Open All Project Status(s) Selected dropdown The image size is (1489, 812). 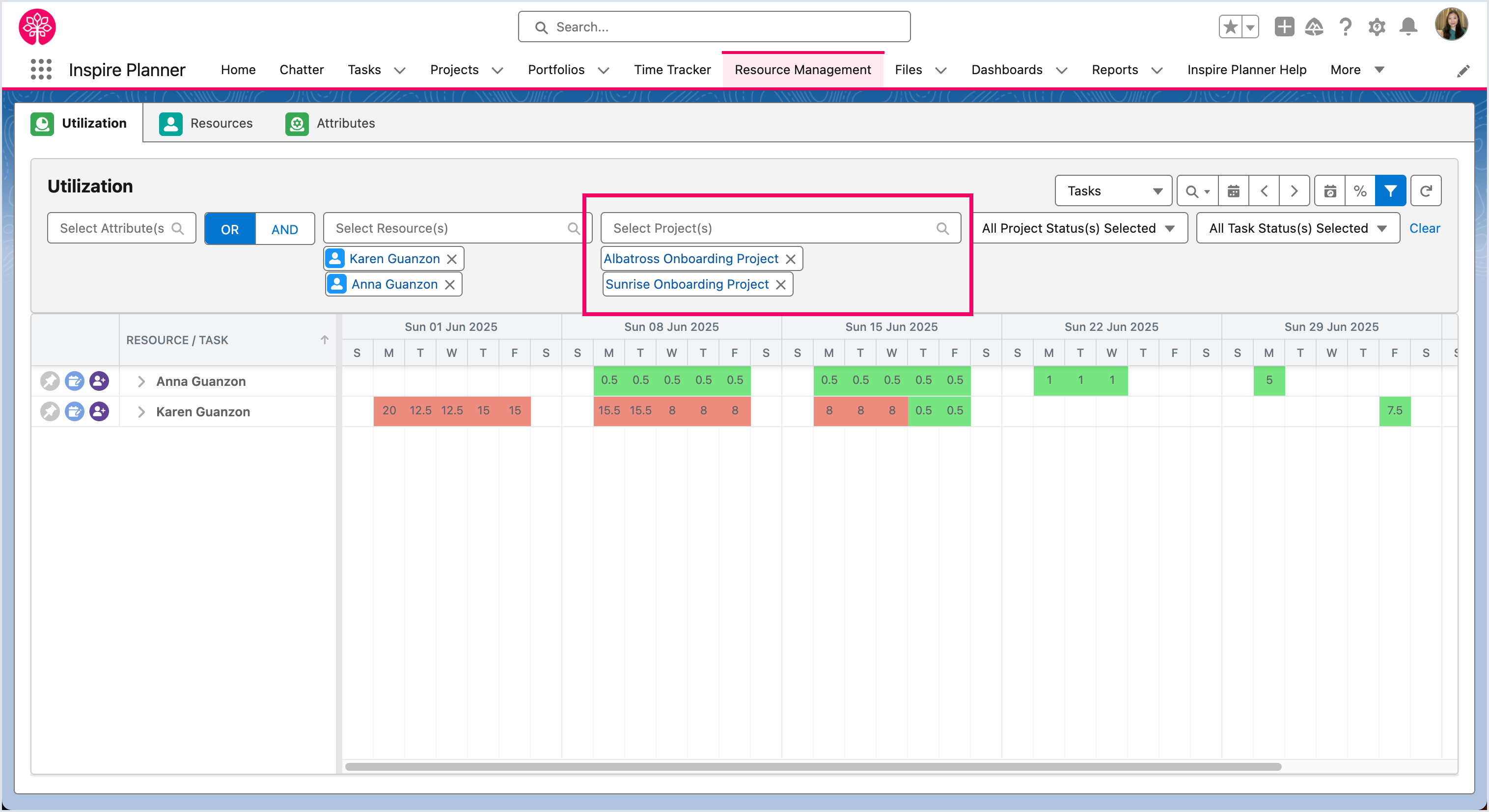coord(1080,228)
